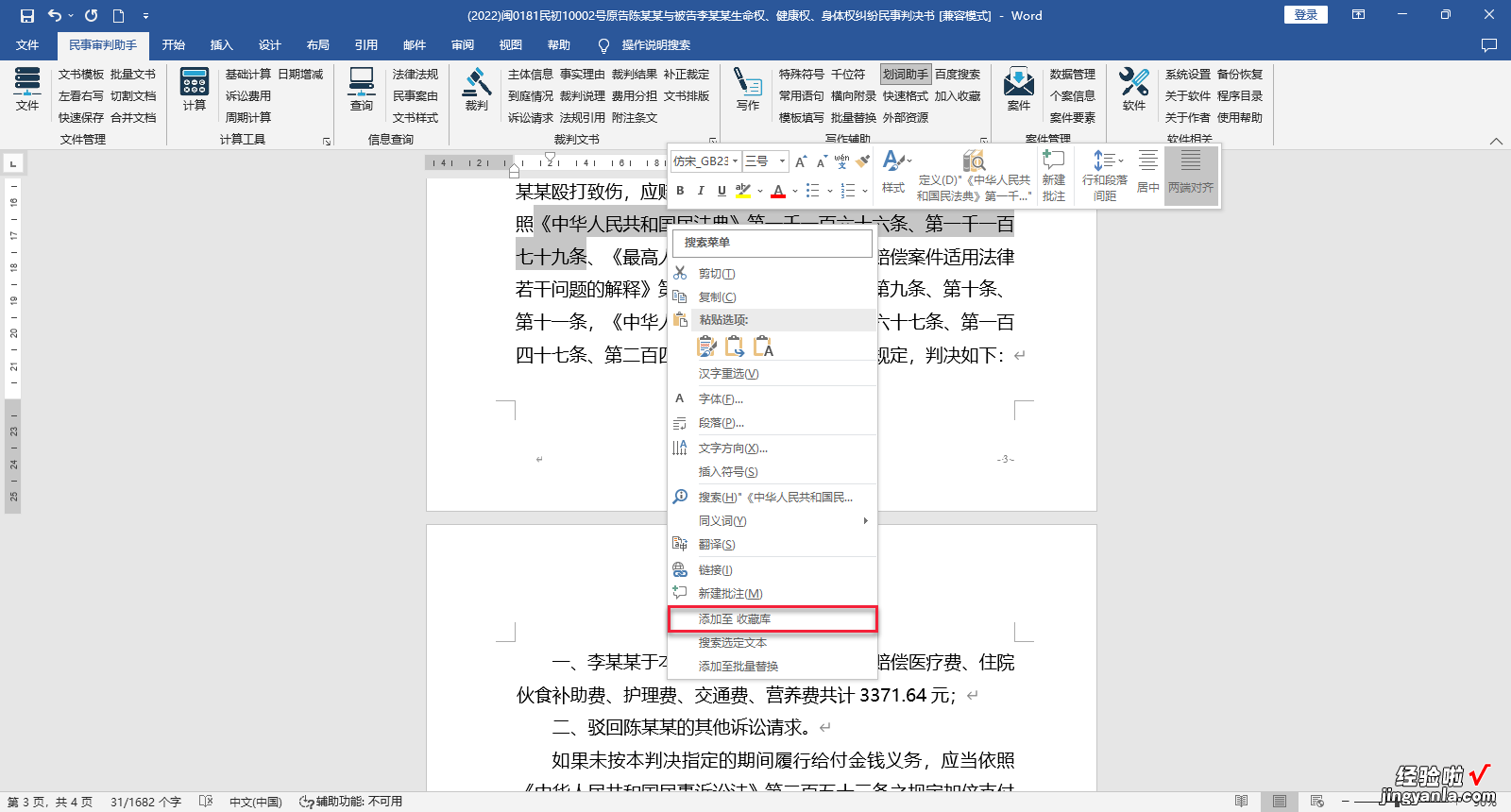
Task: Click the 裁判 gavel icon
Action: tap(477, 90)
